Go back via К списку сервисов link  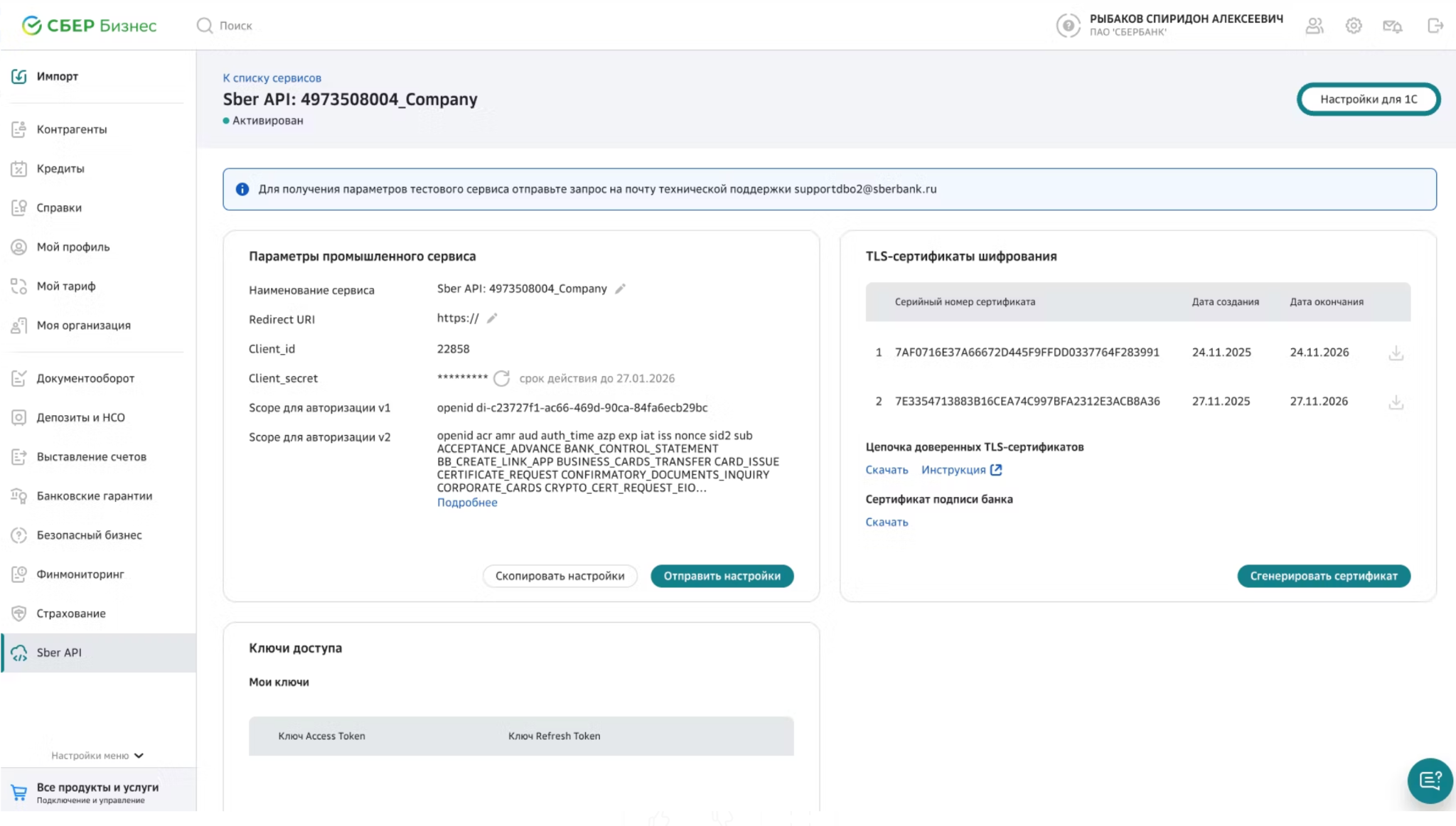click(x=272, y=78)
